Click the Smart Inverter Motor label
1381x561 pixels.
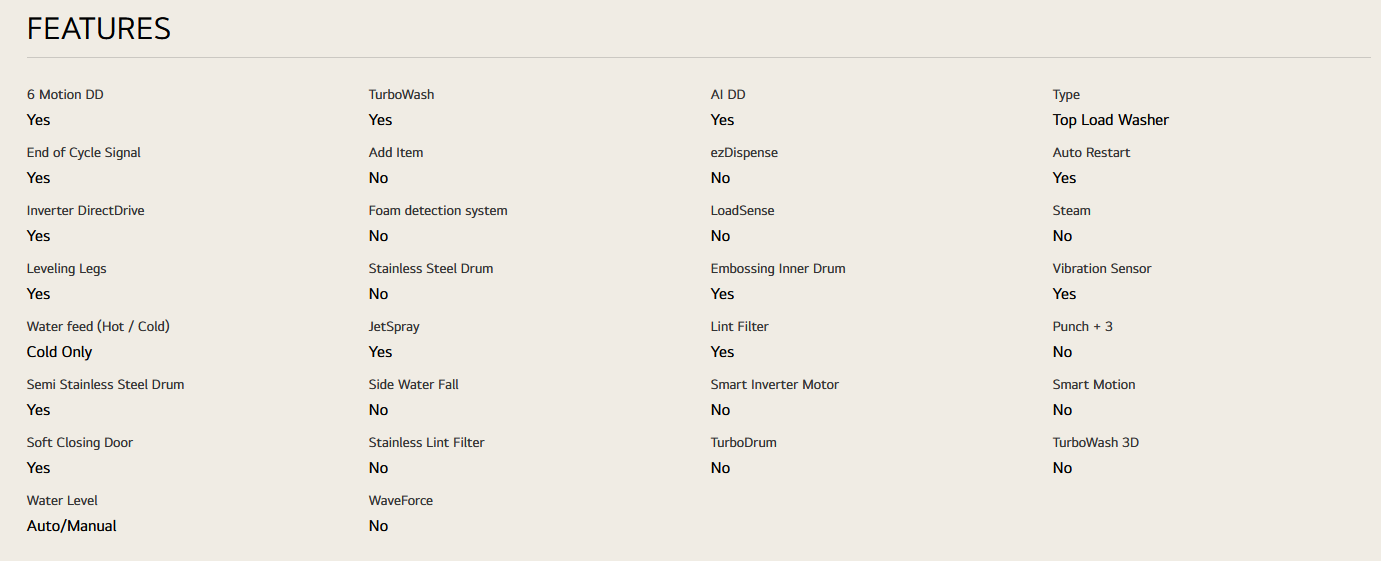point(774,385)
